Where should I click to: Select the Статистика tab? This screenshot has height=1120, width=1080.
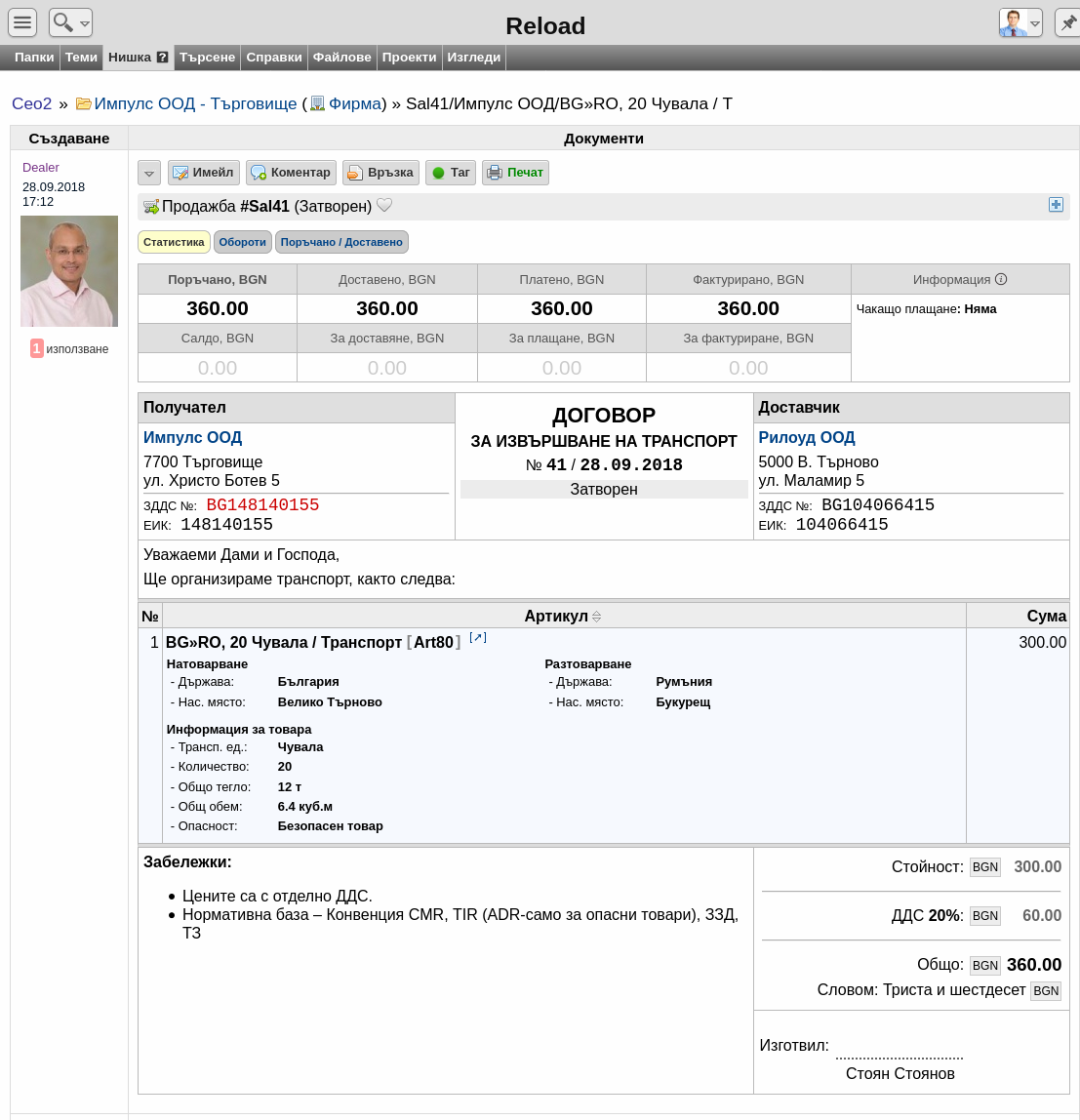coord(174,242)
